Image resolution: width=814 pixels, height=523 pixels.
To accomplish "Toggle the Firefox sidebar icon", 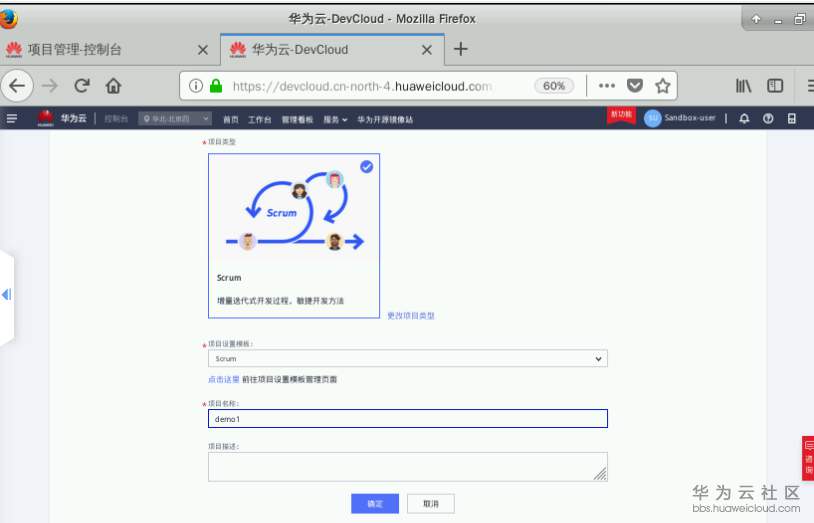I will (x=775, y=86).
